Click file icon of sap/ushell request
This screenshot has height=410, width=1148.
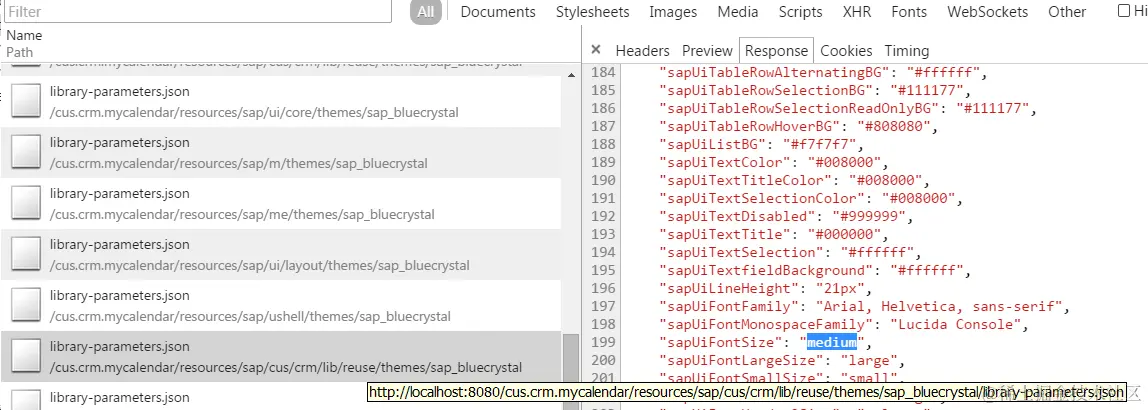(26, 305)
